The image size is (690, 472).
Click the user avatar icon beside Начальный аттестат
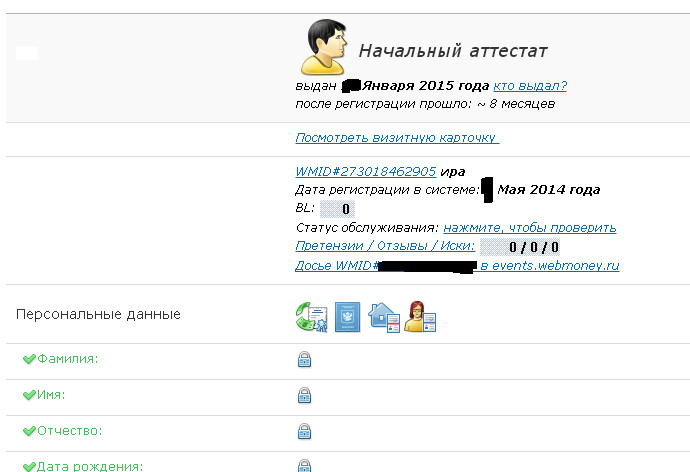pos(324,47)
